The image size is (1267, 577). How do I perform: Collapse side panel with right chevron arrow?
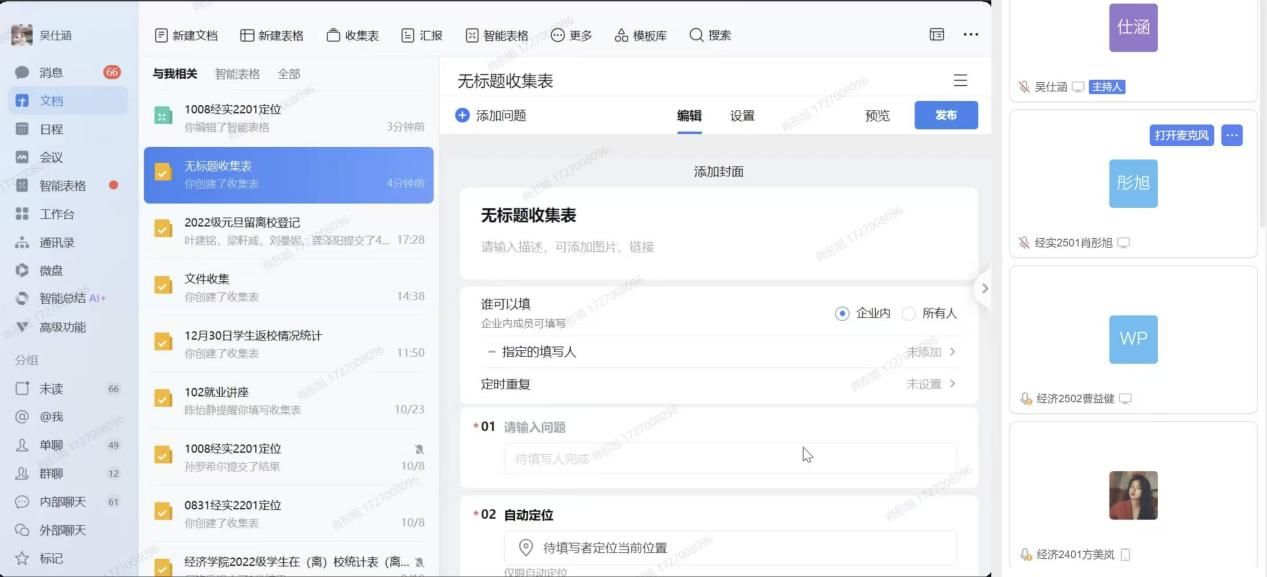(984, 288)
